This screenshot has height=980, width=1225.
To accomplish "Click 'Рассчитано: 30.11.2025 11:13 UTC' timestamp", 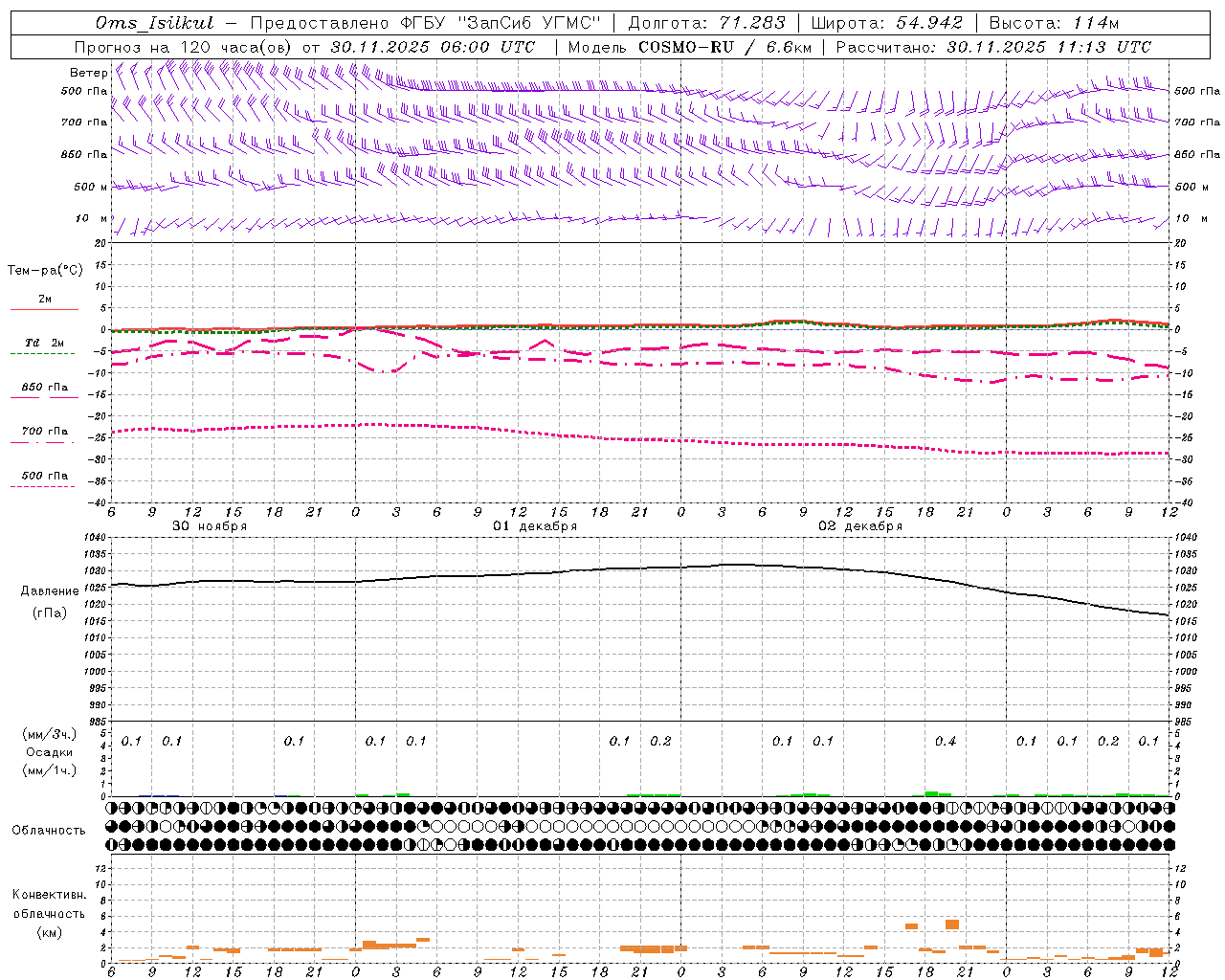I will point(993,47).
